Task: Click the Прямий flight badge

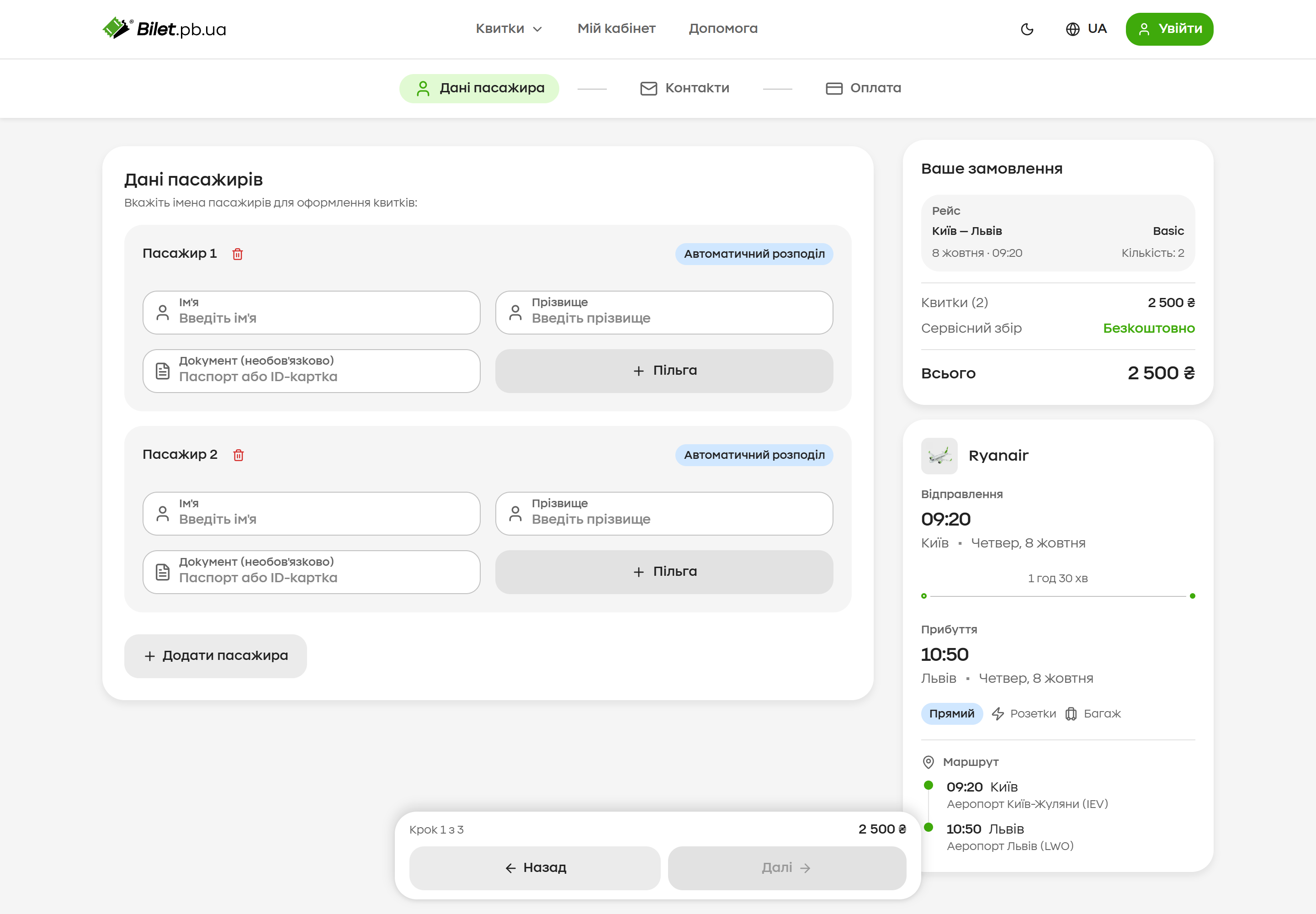Action: (951, 713)
